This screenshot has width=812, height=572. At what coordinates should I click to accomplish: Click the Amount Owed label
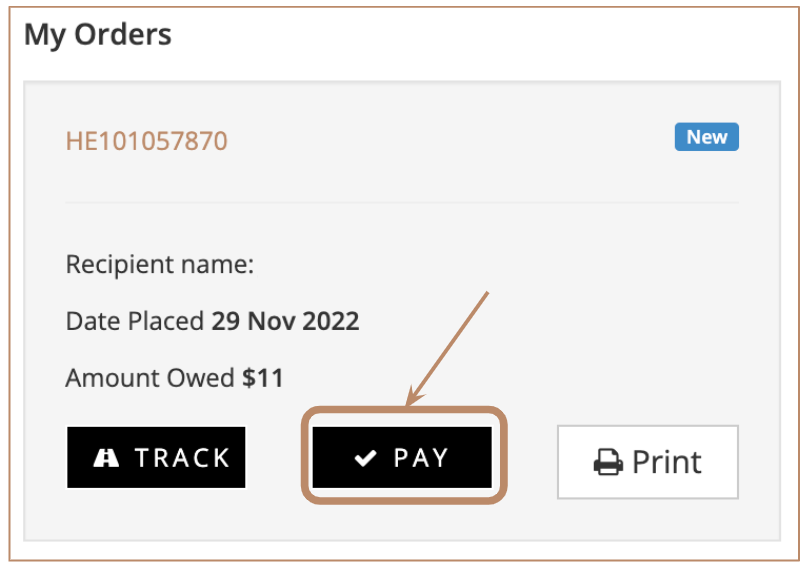click(x=151, y=378)
